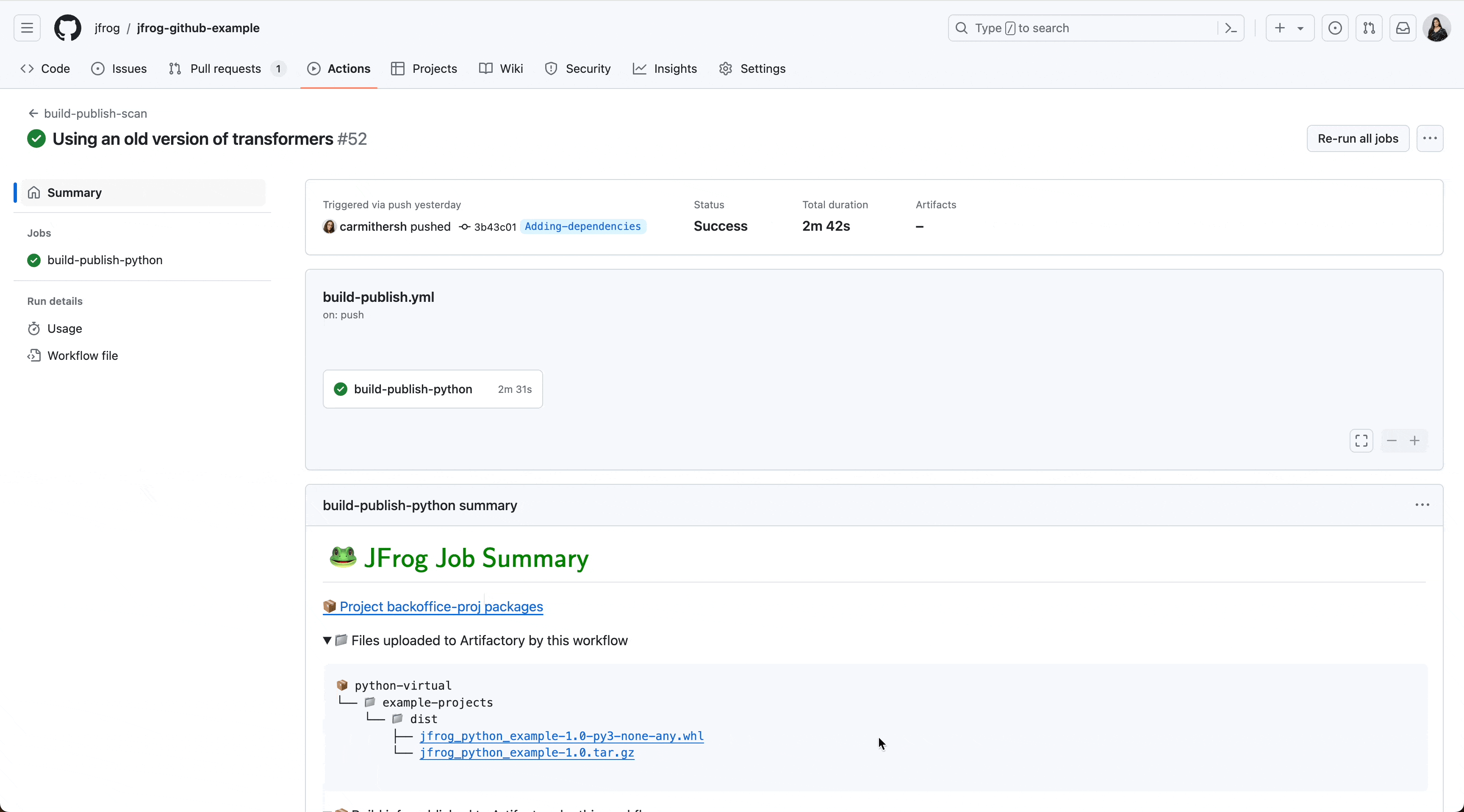Go back using the build-publish-scan arrow
Screen dimensions: 1464x812
[x=33, y=113]
